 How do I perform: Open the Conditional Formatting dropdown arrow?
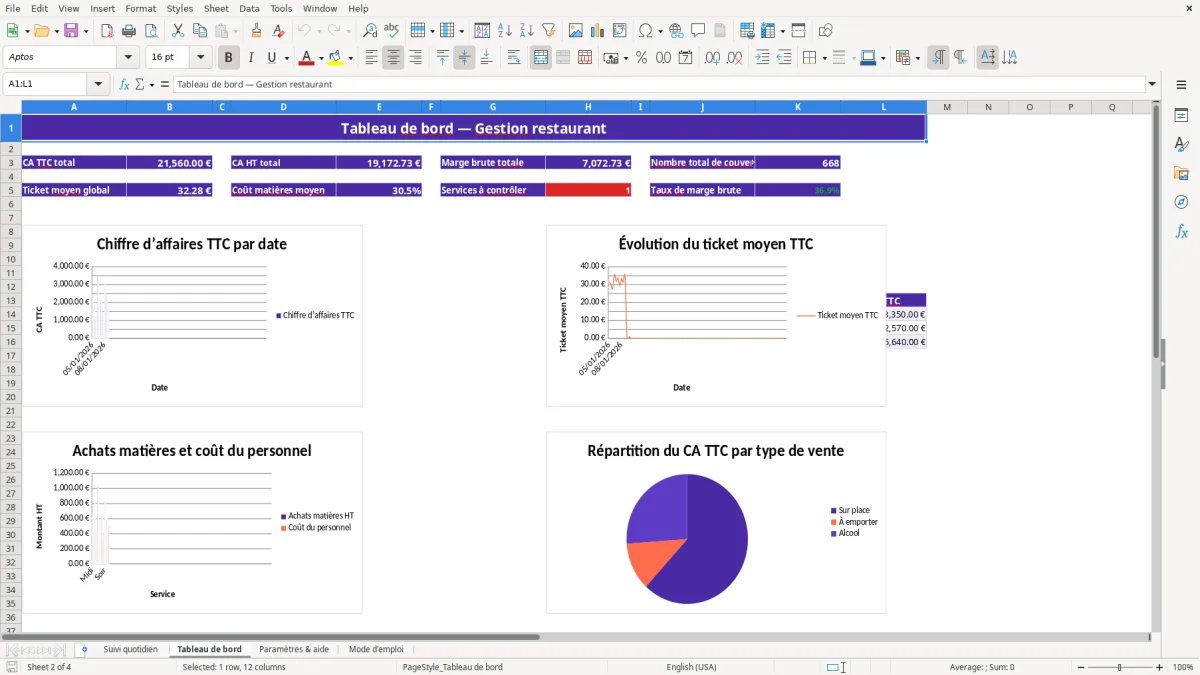tap(917, 58)
